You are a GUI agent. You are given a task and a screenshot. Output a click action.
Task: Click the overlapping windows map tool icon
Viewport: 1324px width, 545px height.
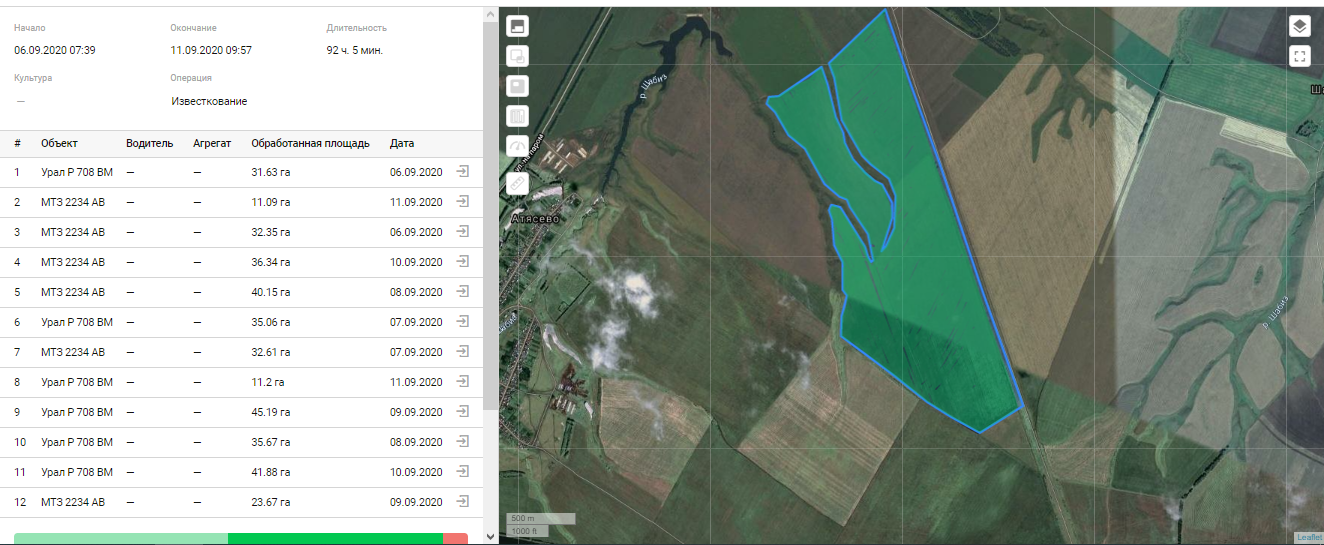coord(517,56)
